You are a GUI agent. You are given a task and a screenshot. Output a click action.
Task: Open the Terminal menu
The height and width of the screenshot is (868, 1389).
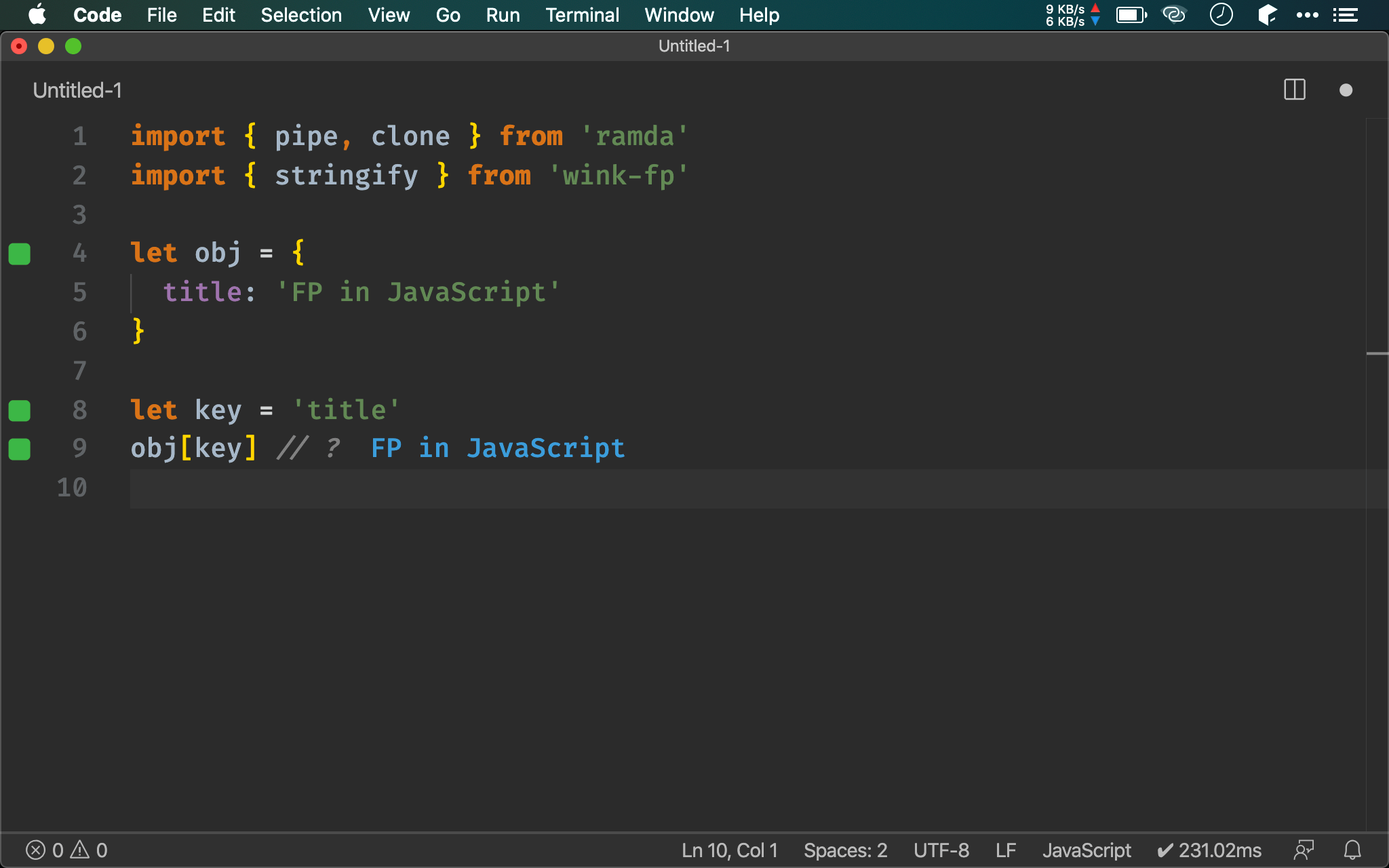pyautogui.click(x=582, y=15)
